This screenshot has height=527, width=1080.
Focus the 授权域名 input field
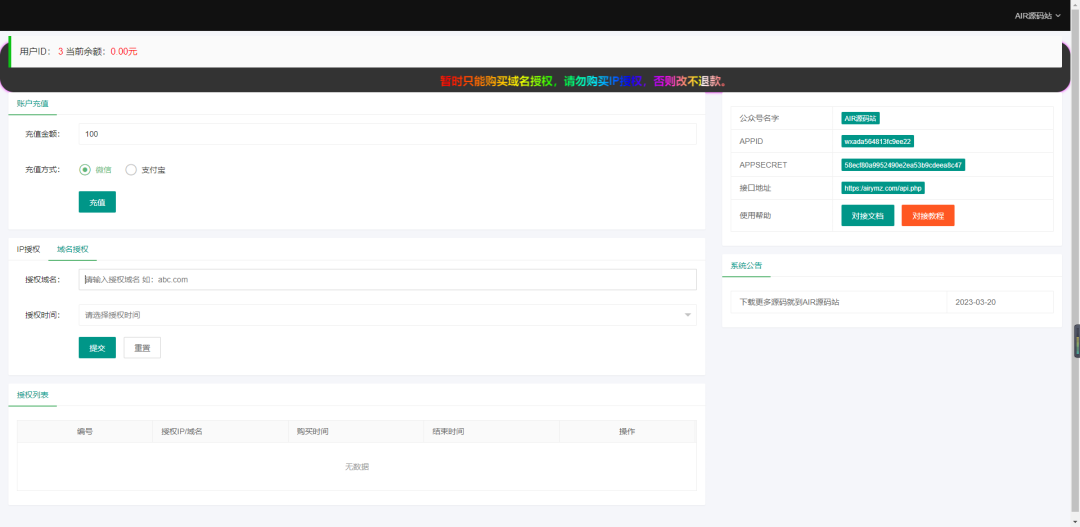(387, 280)
